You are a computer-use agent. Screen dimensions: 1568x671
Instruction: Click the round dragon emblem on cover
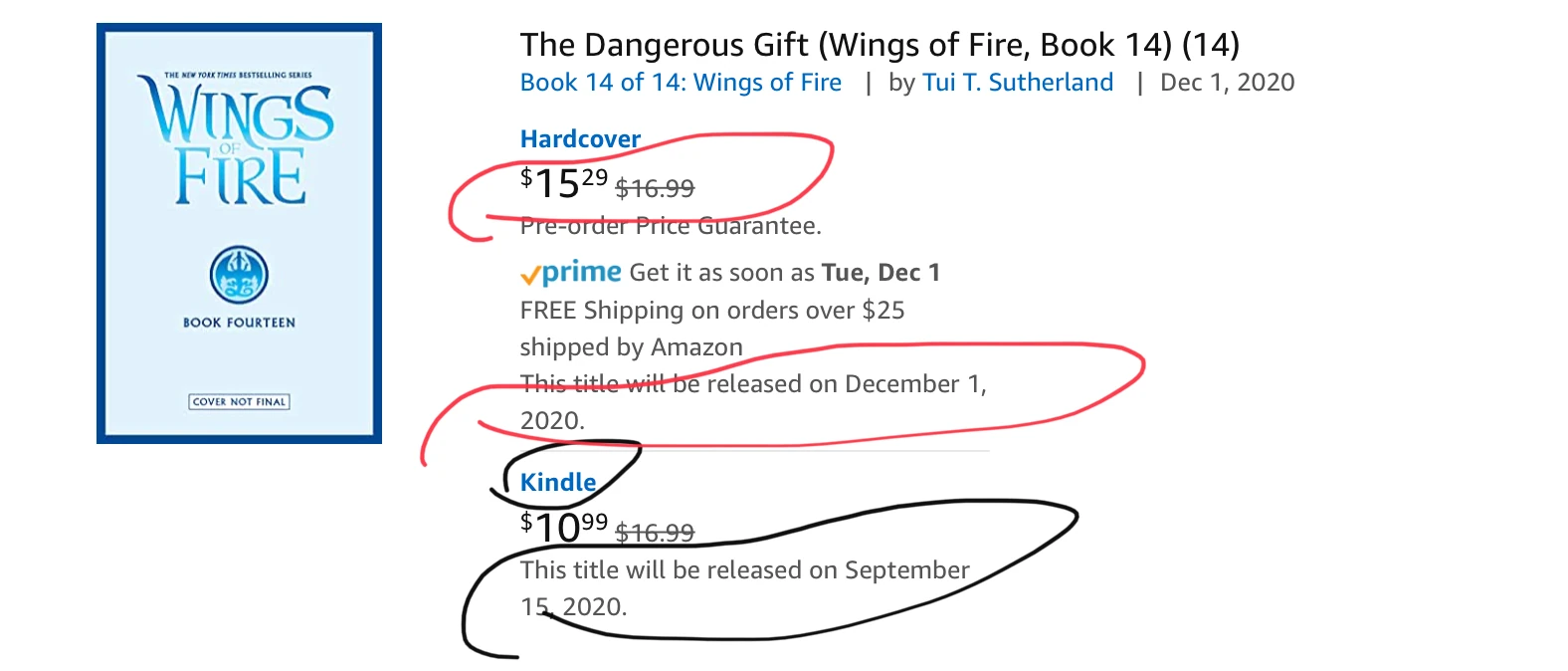pos(239,275)
